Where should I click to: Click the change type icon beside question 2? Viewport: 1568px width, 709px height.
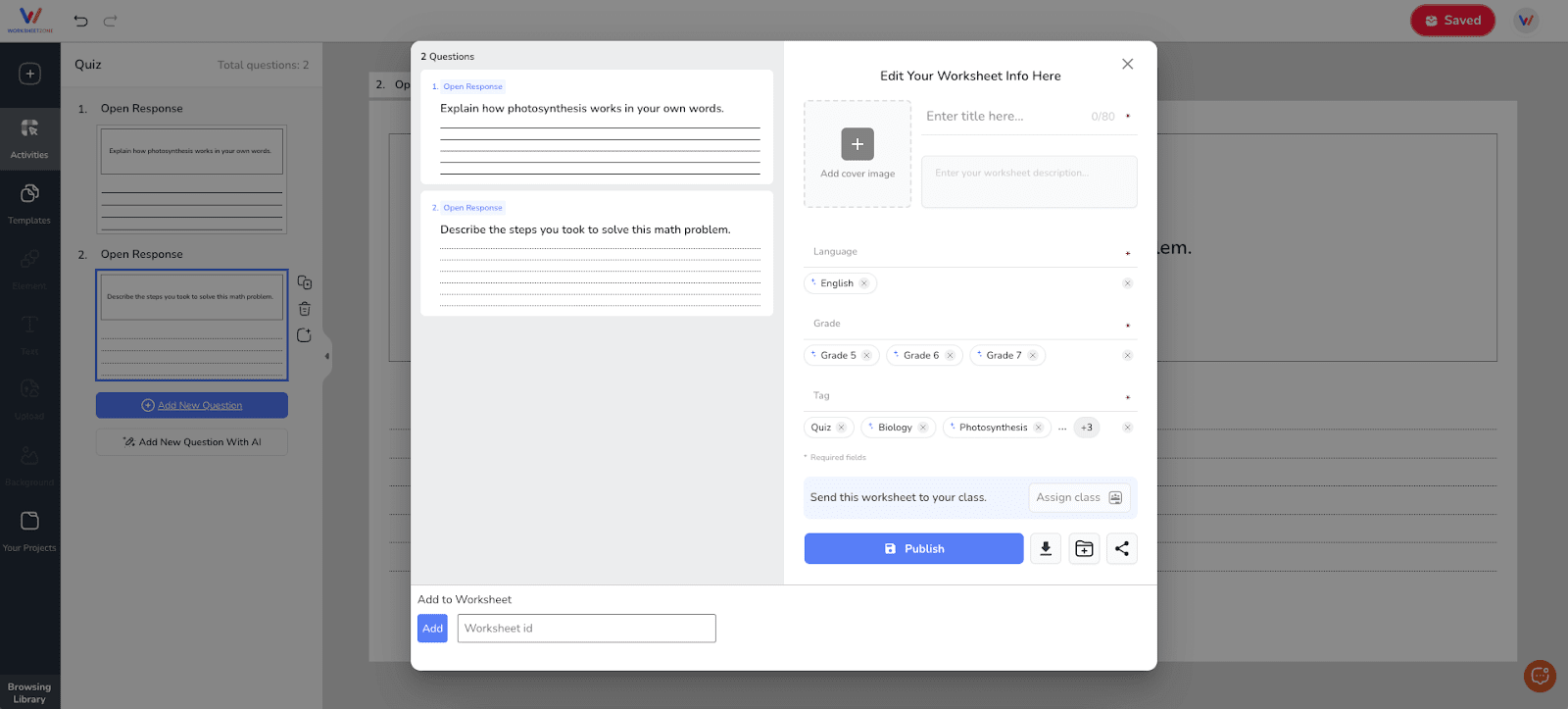click(x=305, y=335)
